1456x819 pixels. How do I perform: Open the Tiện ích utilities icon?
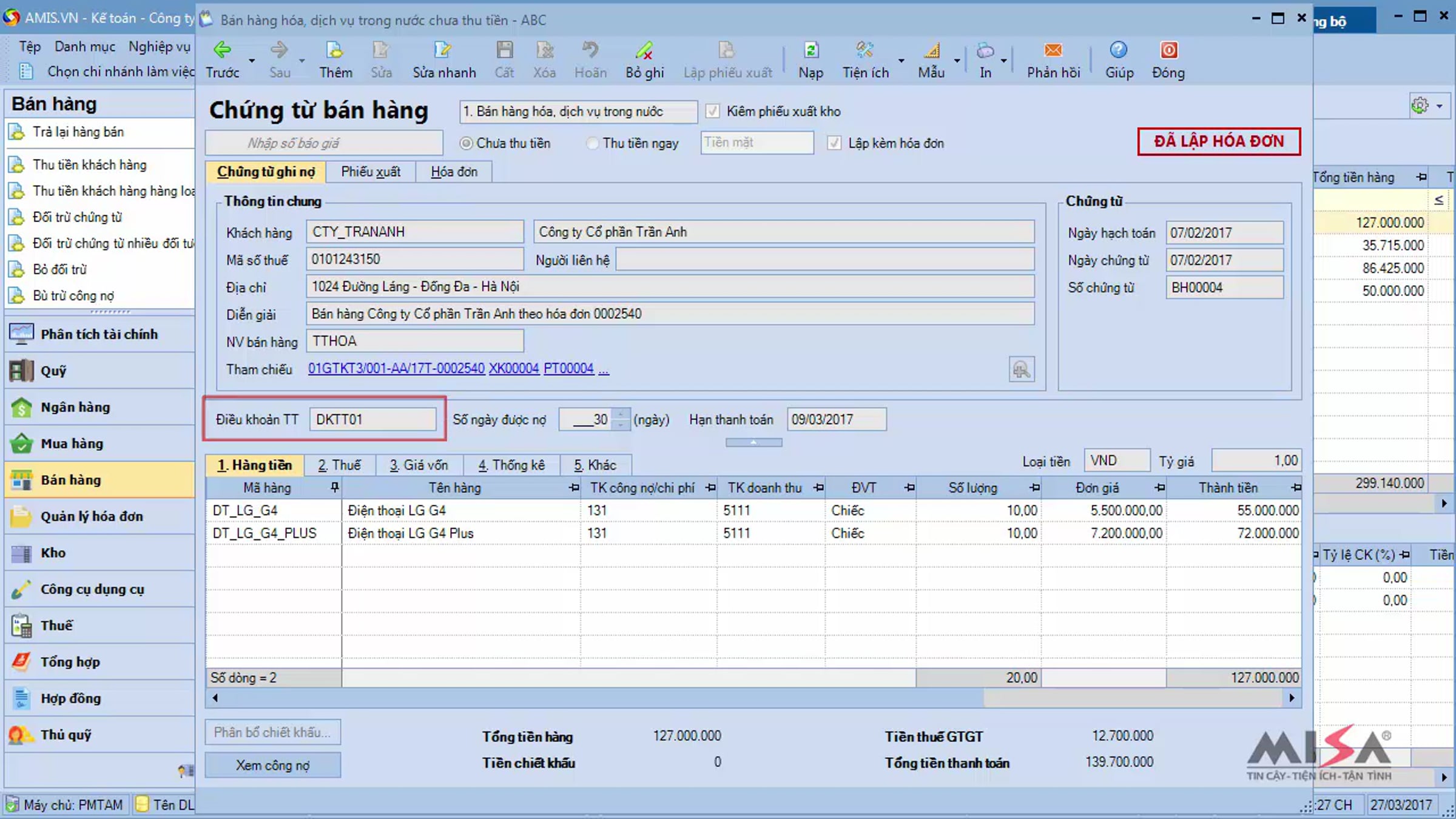point(865,50)
